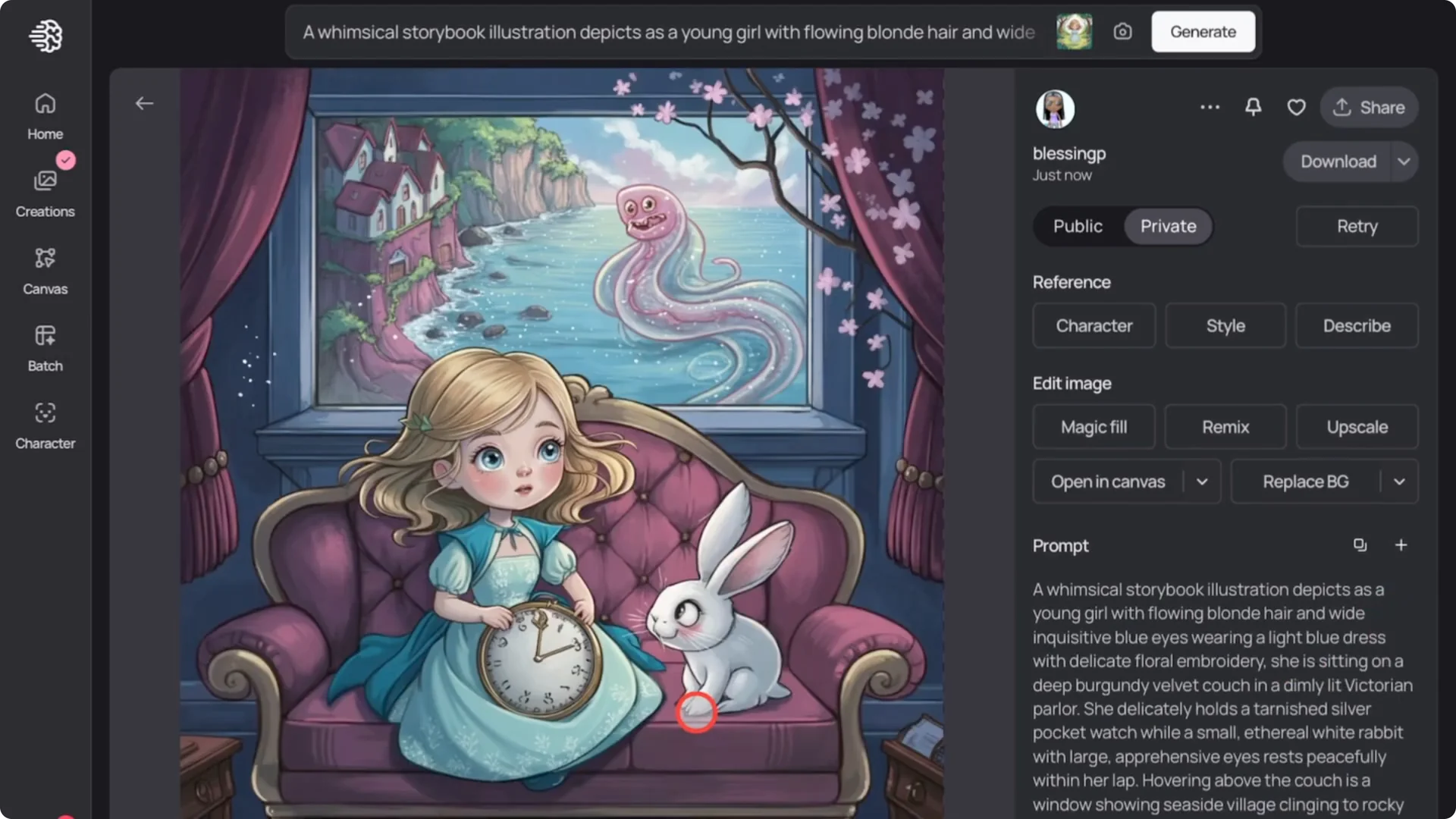The image size is (1456, 819).
Task: Open the Character section in the sidebar
Action: pyautogui.click(x=45, y=423)
